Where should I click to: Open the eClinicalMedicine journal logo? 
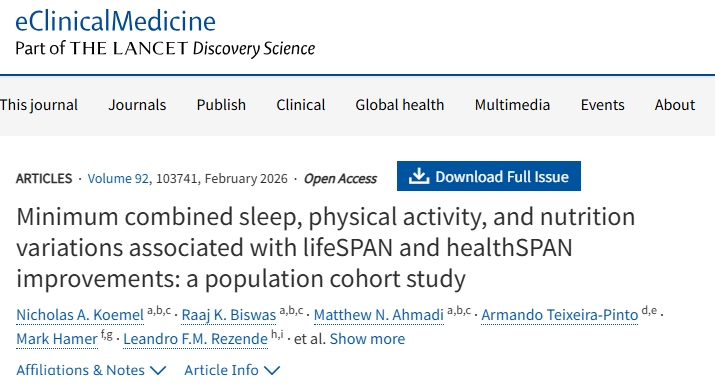coord(165,33)
